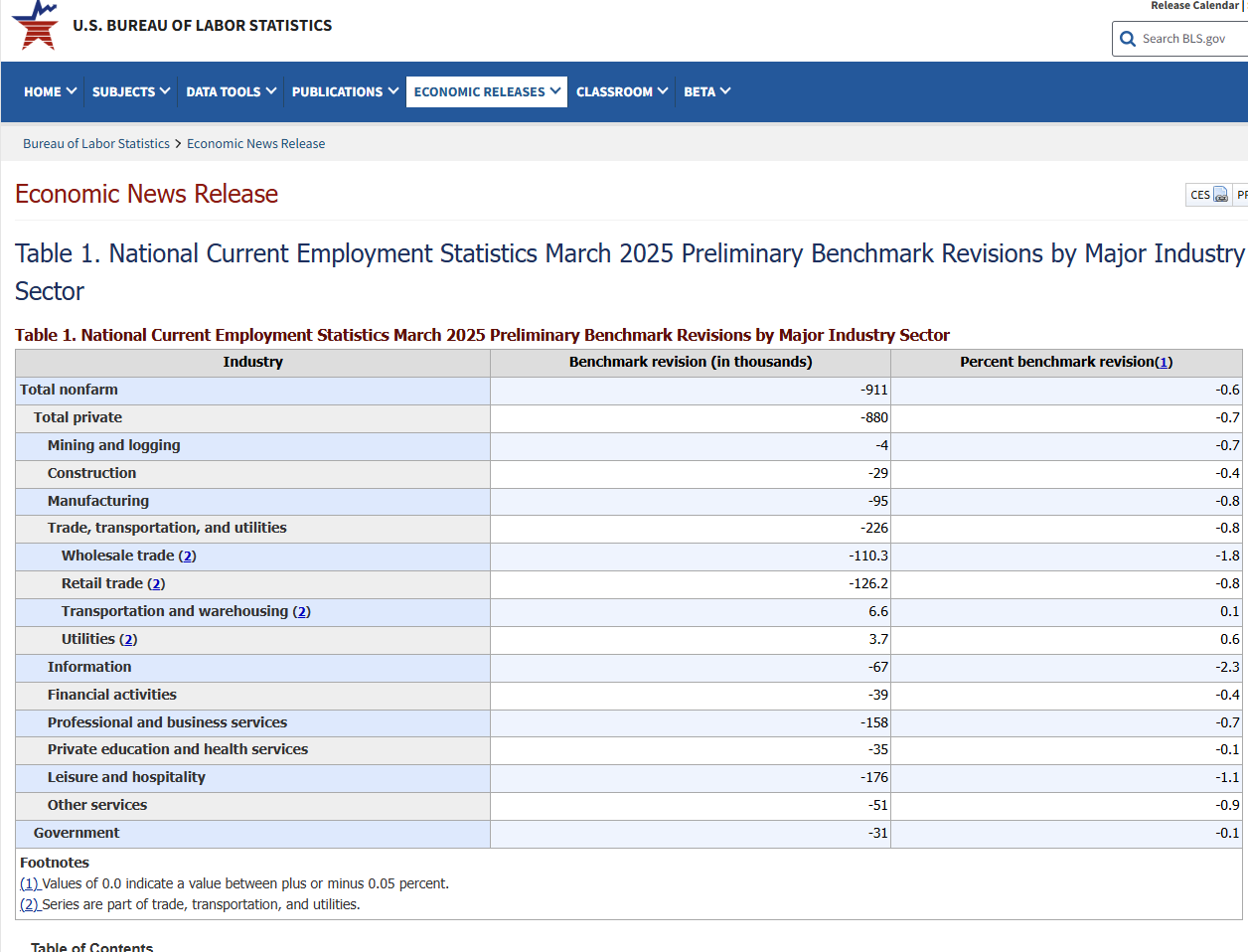
Task: Open Economic News Release breadcrumb link
Action: [255, 144]
